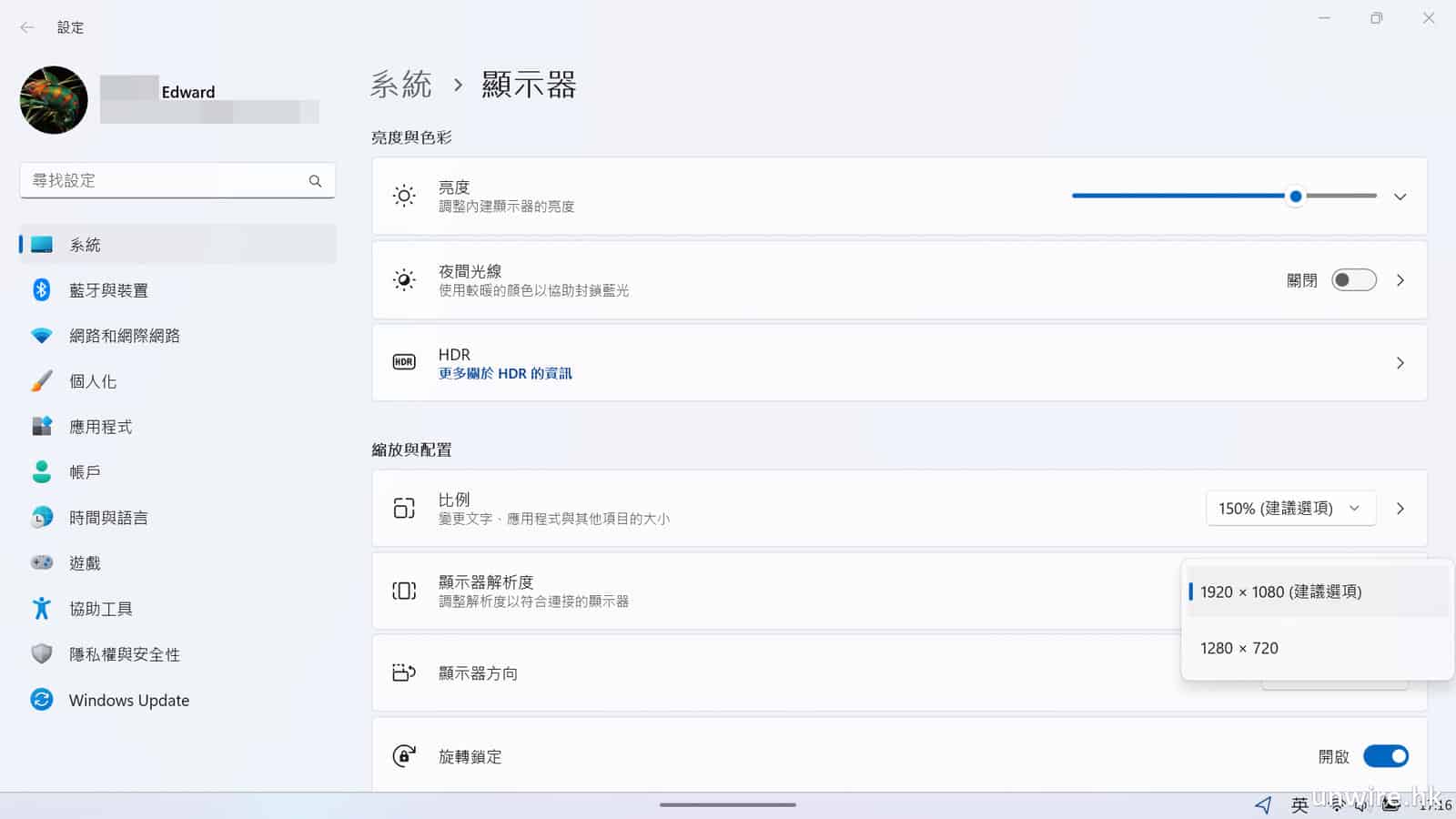Click the search magnifier icon in settings

click(315, 181)
